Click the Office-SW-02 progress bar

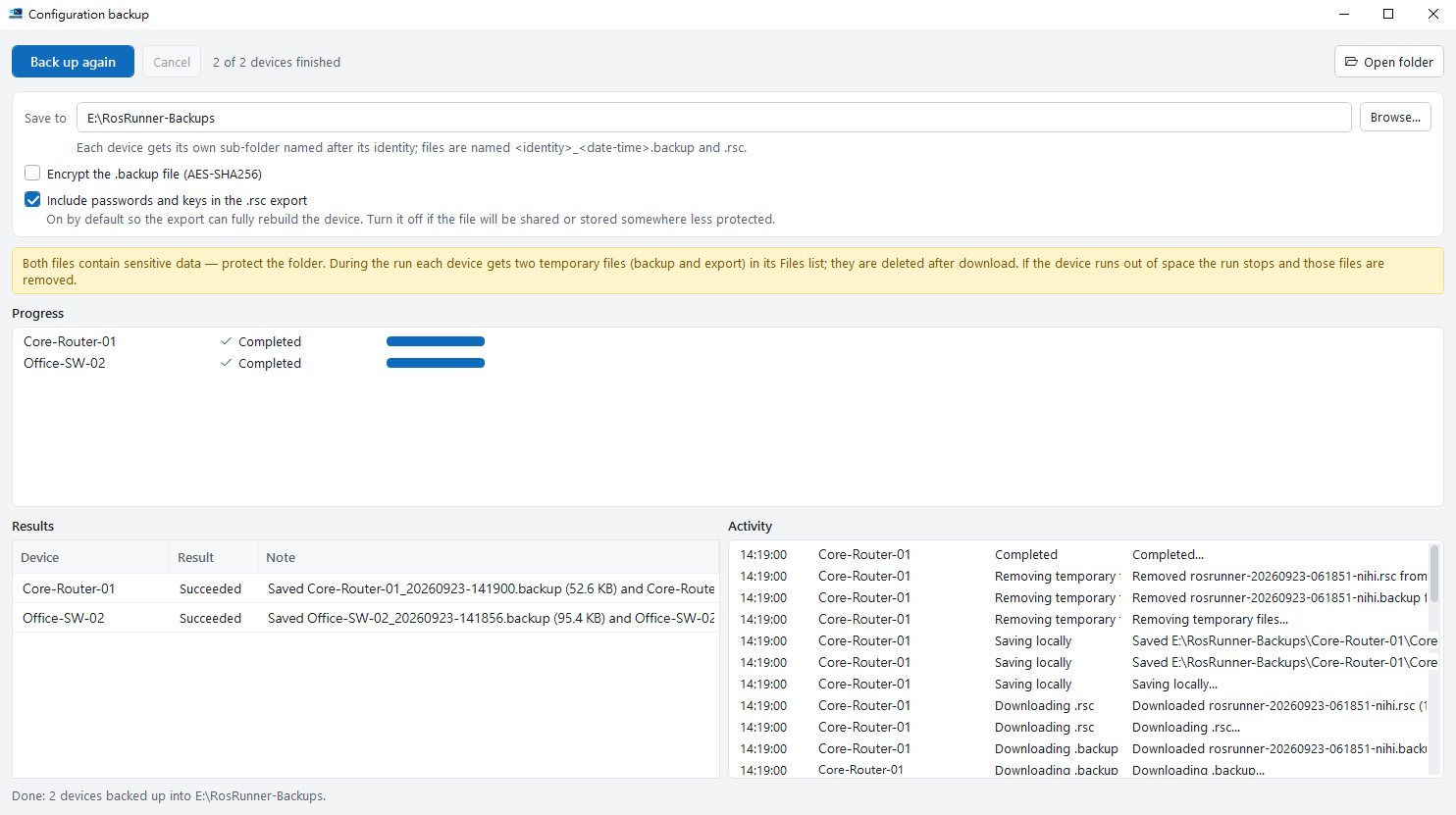(x=436, y=363)
